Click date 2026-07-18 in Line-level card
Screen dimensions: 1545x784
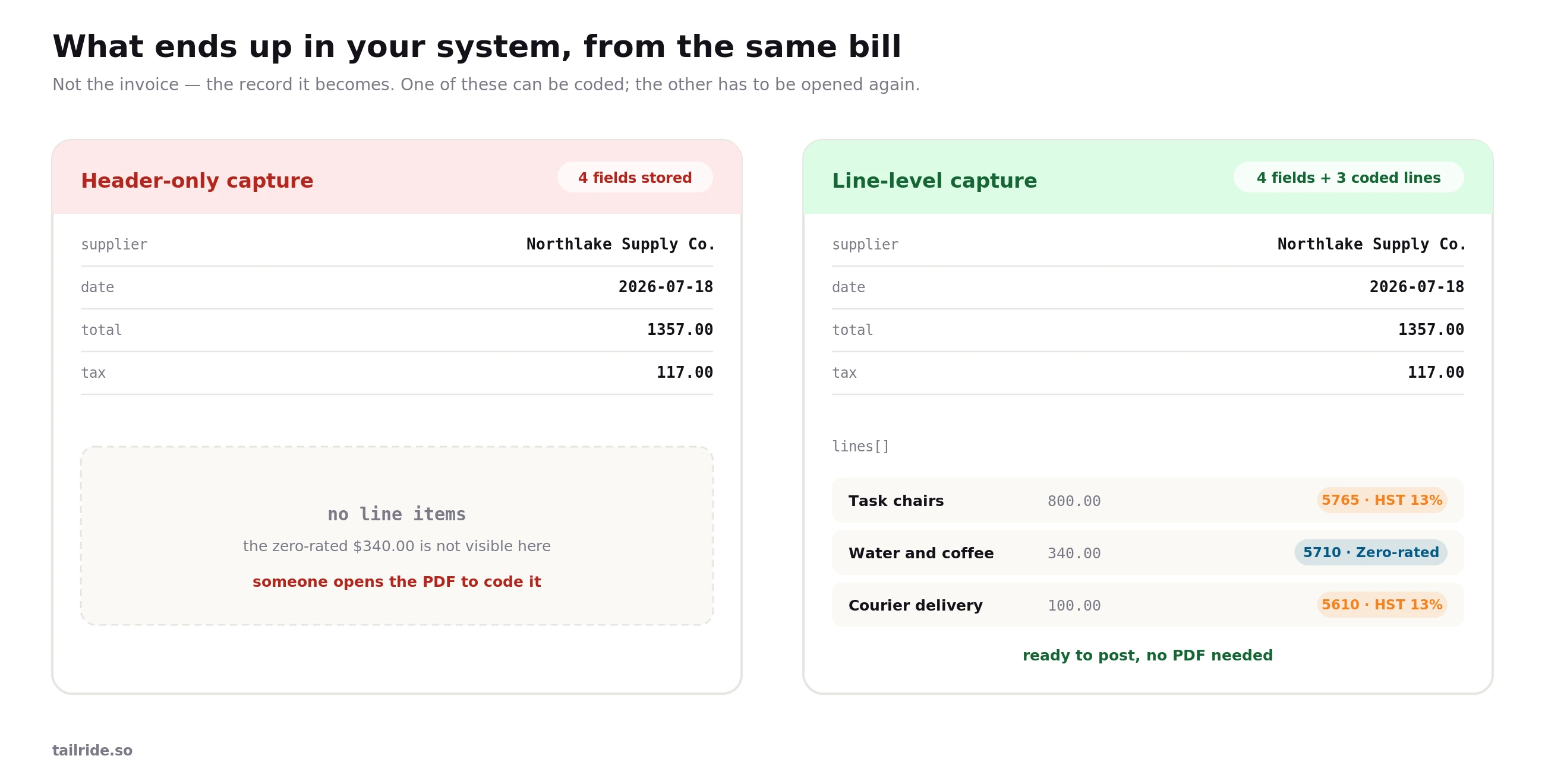click(x=1416, y=286)
